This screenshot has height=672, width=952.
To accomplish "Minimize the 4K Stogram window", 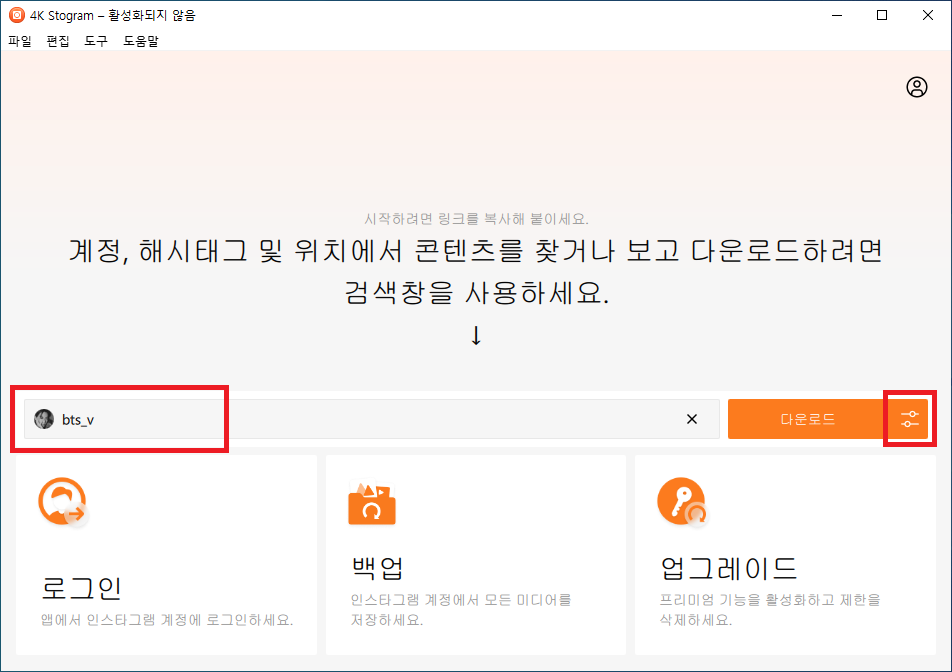I will pos(837,15).
